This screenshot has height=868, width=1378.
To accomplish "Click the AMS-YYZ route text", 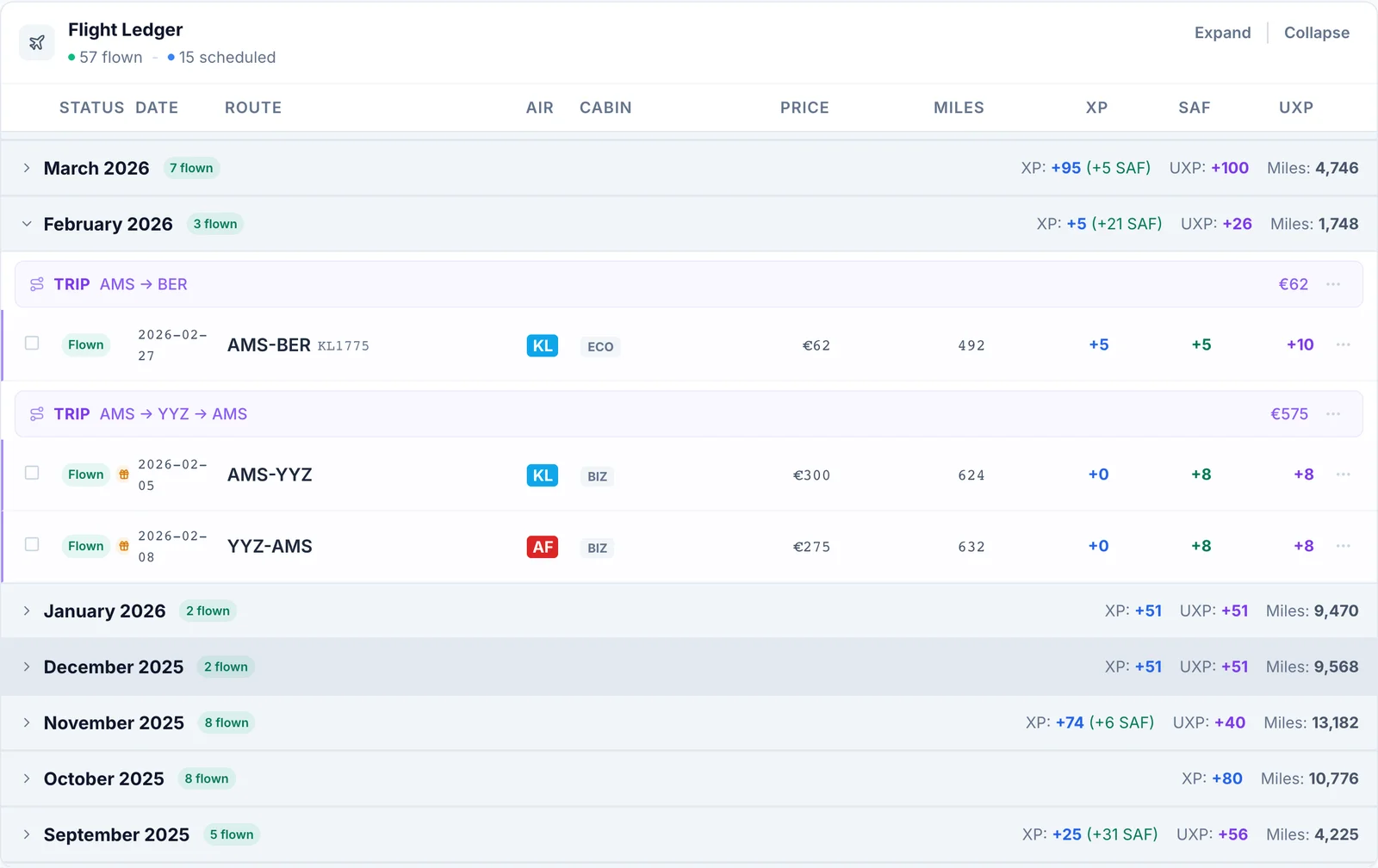I will pyautogui.click(x=270, y=474).
